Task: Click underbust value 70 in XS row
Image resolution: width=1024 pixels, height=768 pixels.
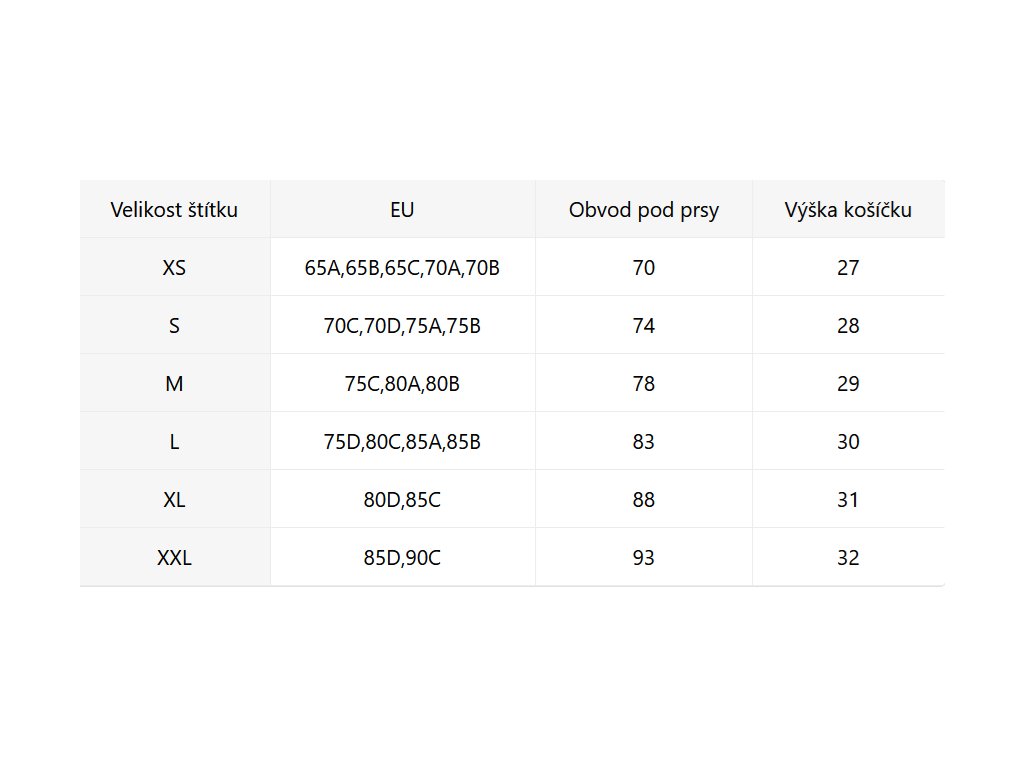Action: coord(644,268)
